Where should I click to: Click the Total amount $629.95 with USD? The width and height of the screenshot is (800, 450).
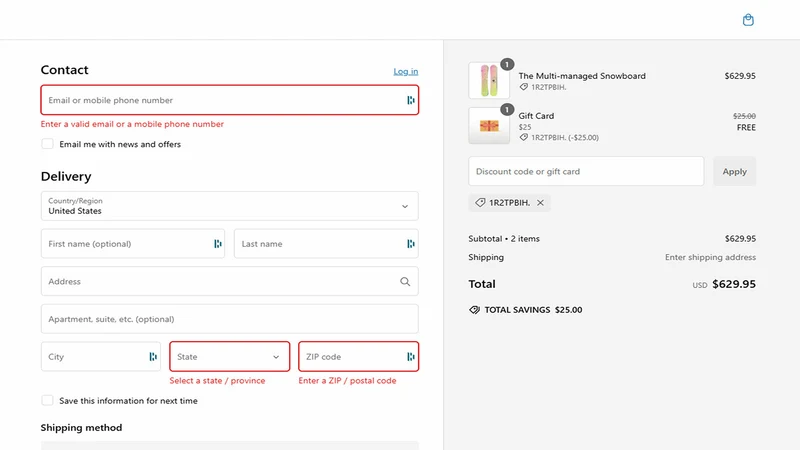(x=724, y=284)
